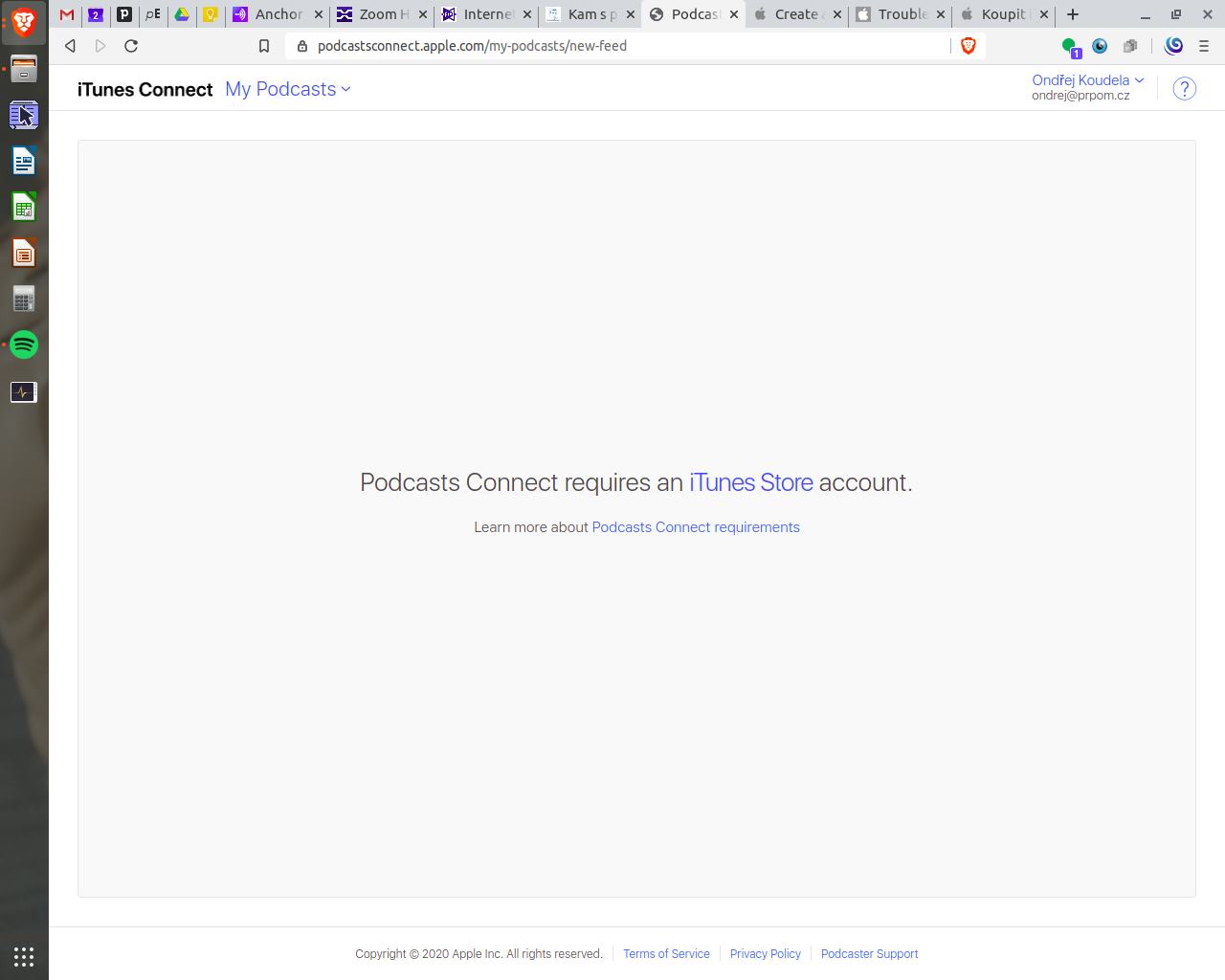
Task: Go forward with the forward arrow
Action: coord(100,46)
